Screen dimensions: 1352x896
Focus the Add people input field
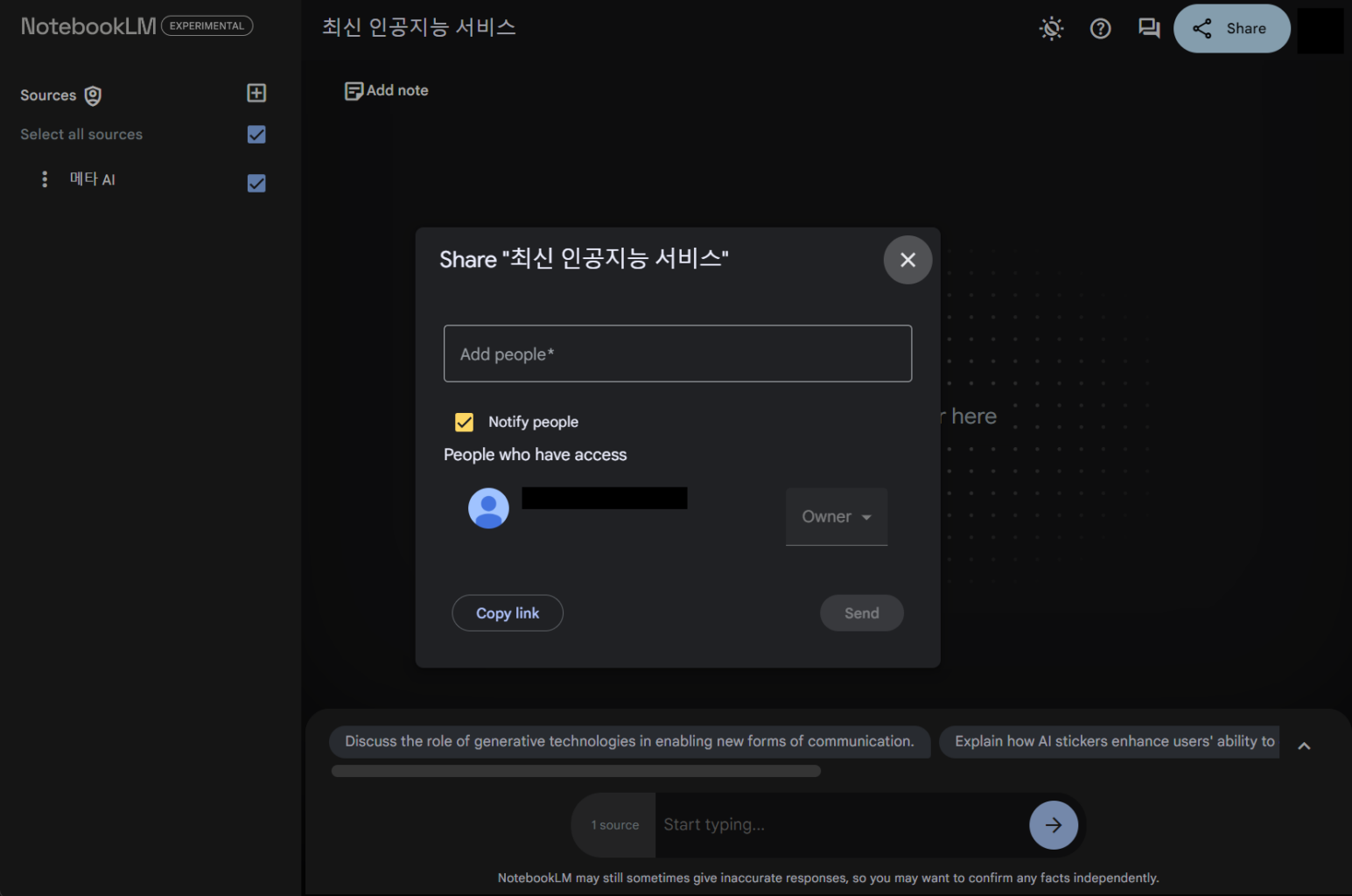[677, 353]
